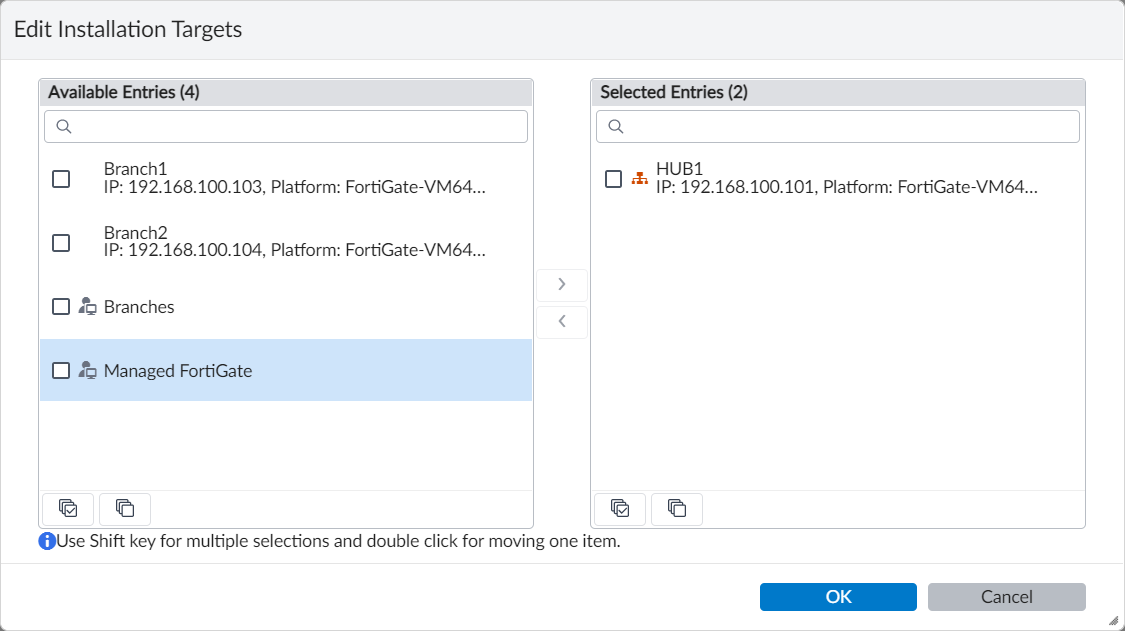This screenshot has width=1125, height=631.
Task: Tick the HUB1 checkbox in Selected Entries
Action: 614,179
